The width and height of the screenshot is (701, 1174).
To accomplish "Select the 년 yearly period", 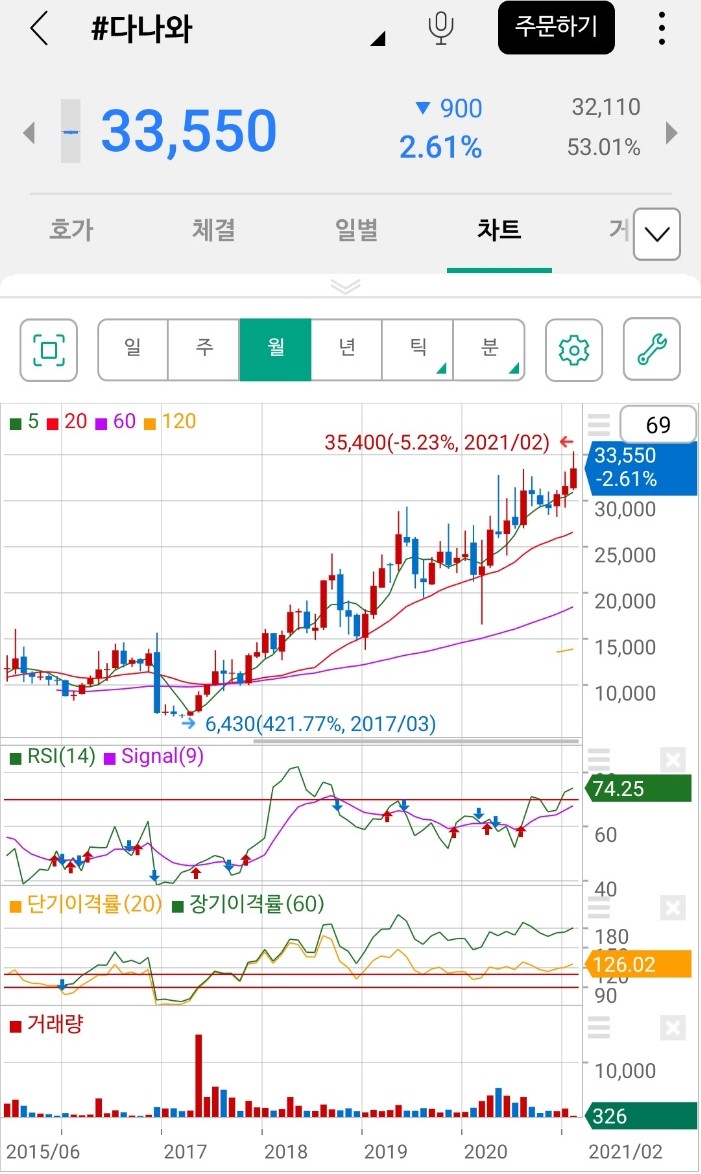I will click(346, 349).
